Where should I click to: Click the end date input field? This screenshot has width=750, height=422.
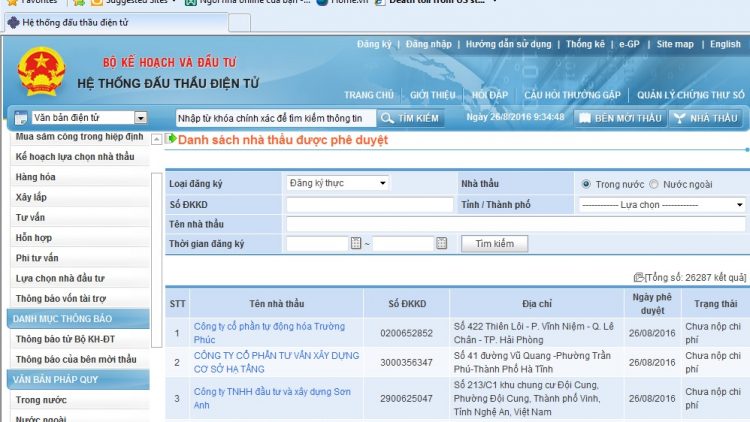(403, 244)
